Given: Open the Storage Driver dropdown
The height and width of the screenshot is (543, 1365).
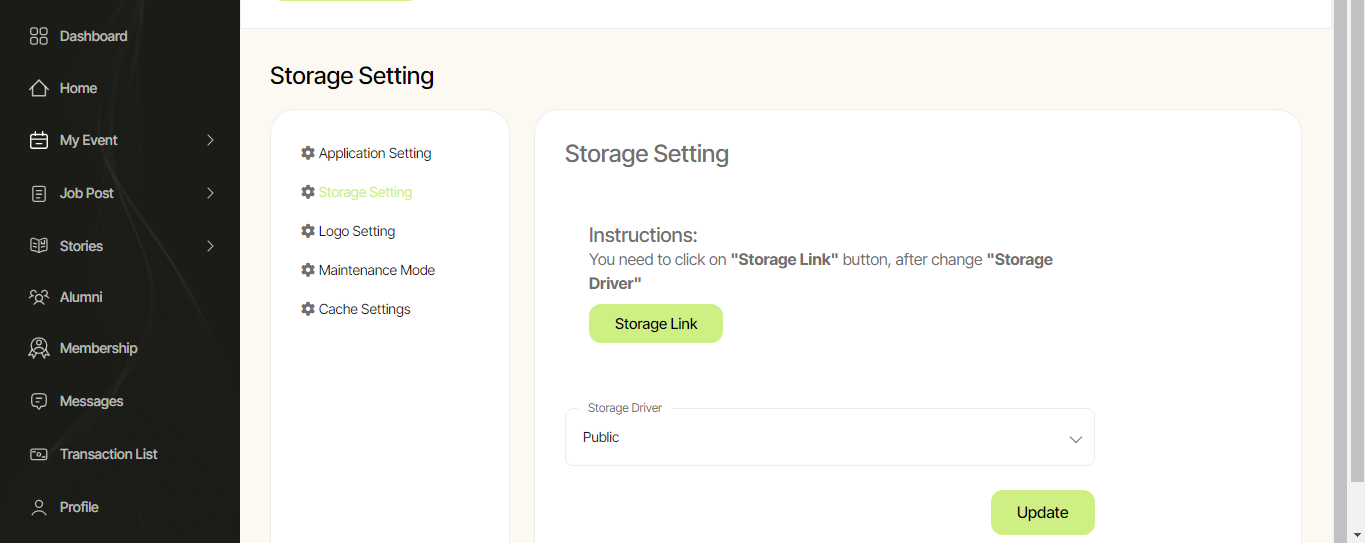Looking at the screenshot, I should pyautogui.click(x=829, y=438).
